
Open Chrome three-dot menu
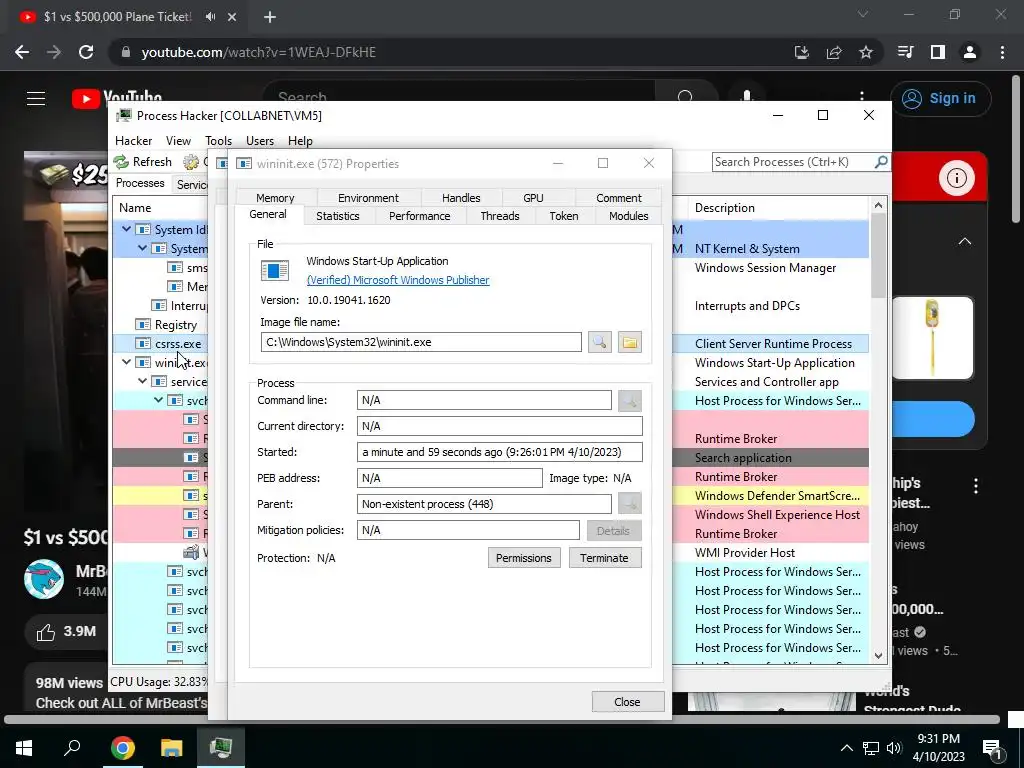click(x=1002, y=52)
